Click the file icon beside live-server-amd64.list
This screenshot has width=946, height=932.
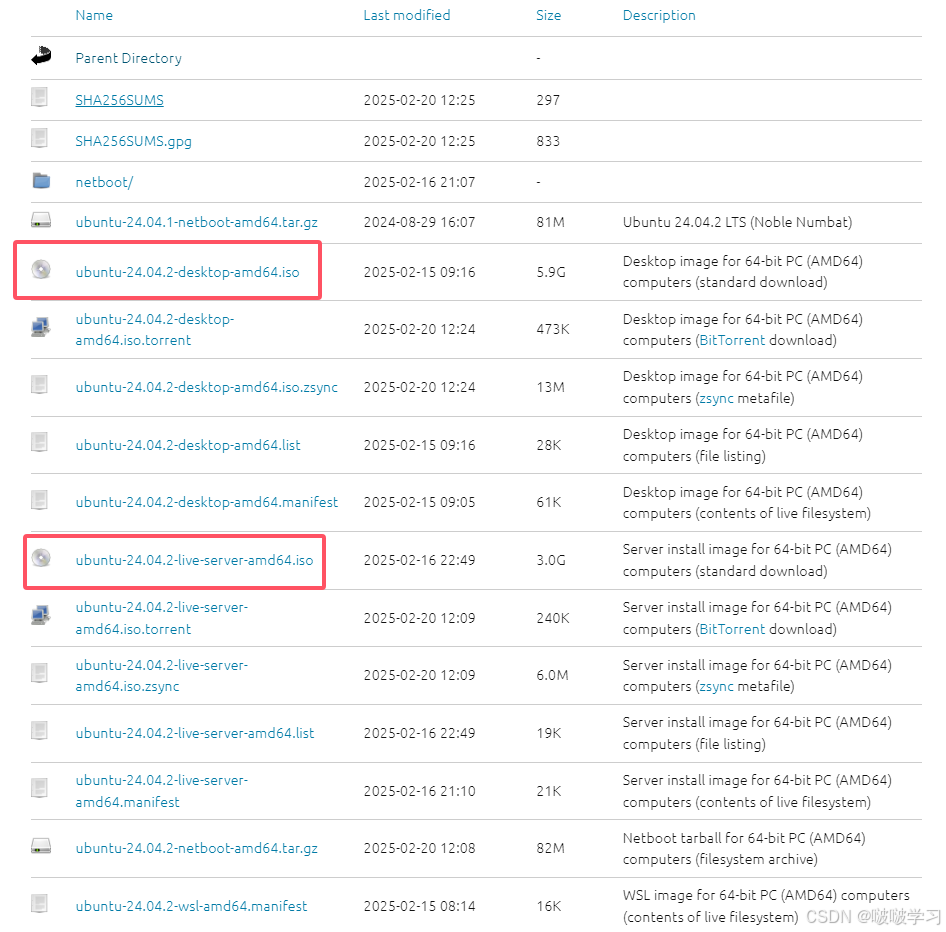40,731
